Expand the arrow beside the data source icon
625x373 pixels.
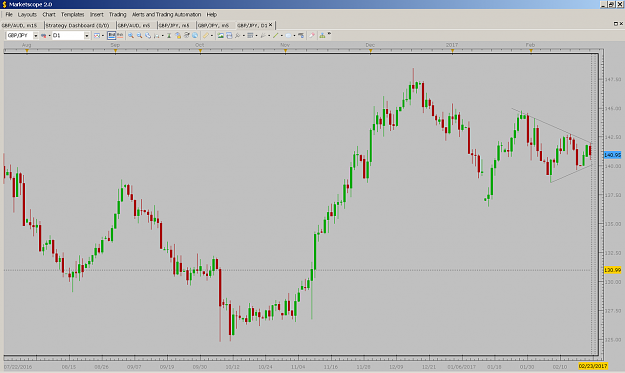49,35
